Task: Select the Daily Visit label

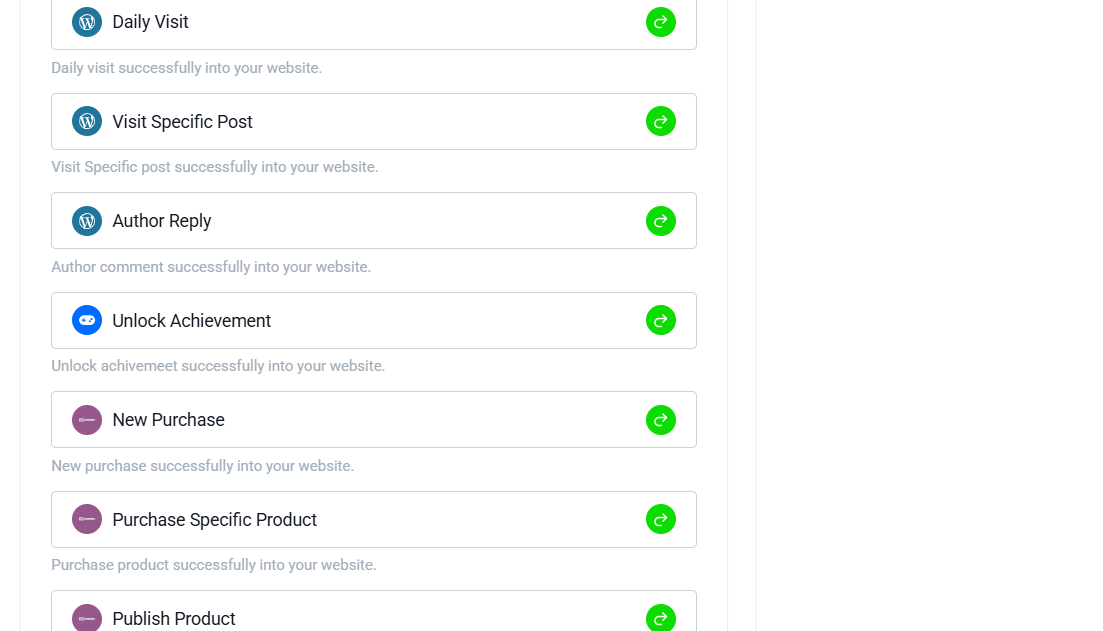Action: point(151,22)
